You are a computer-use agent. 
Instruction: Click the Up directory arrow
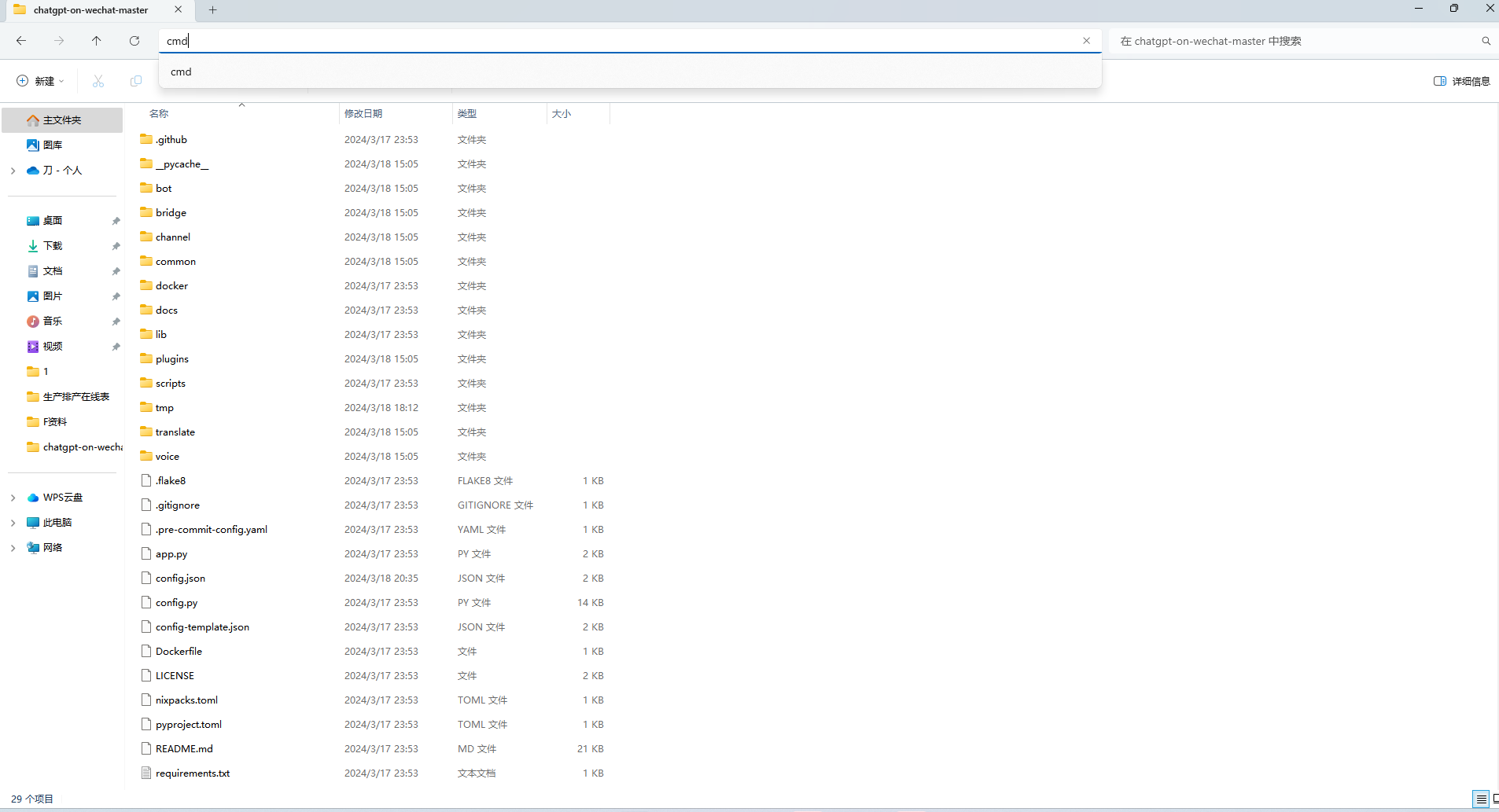point(96,41)
